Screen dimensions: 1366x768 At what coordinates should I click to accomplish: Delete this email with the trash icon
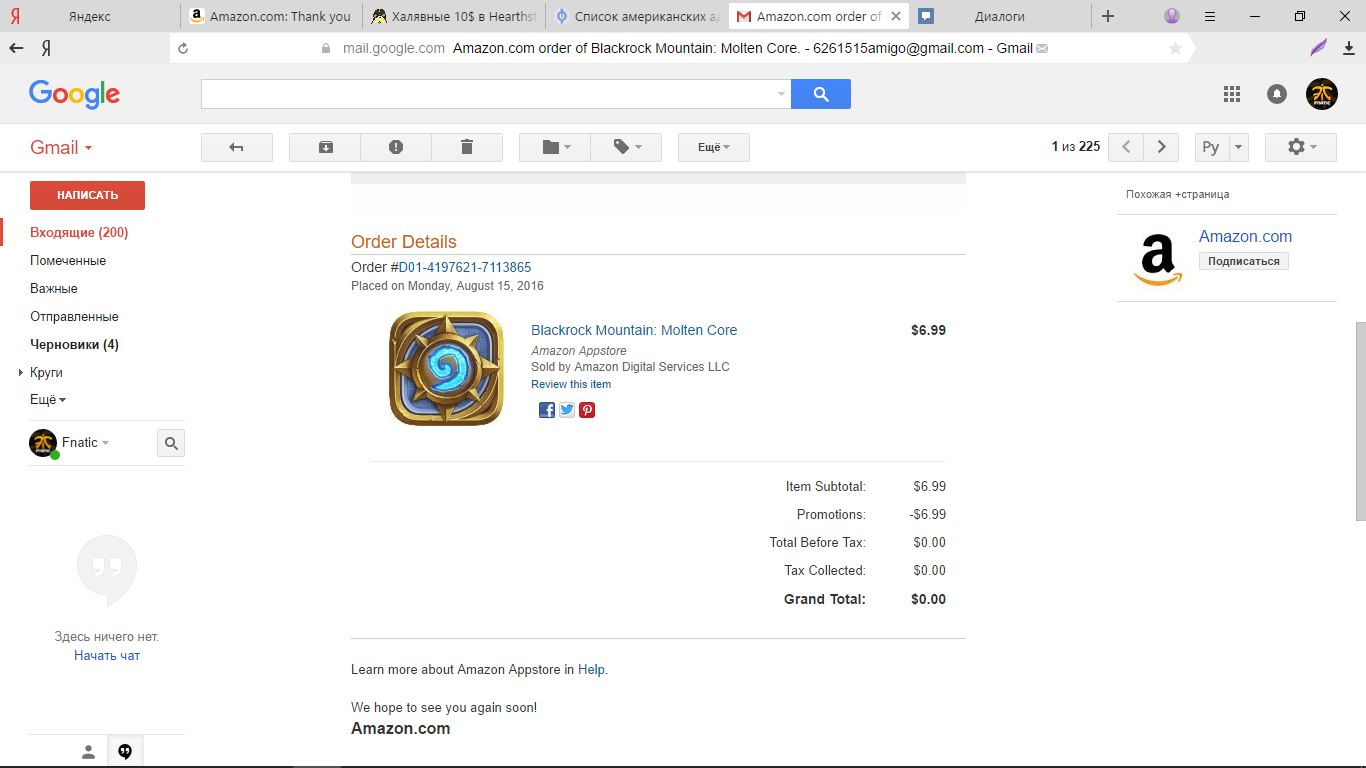click(467, 147)
